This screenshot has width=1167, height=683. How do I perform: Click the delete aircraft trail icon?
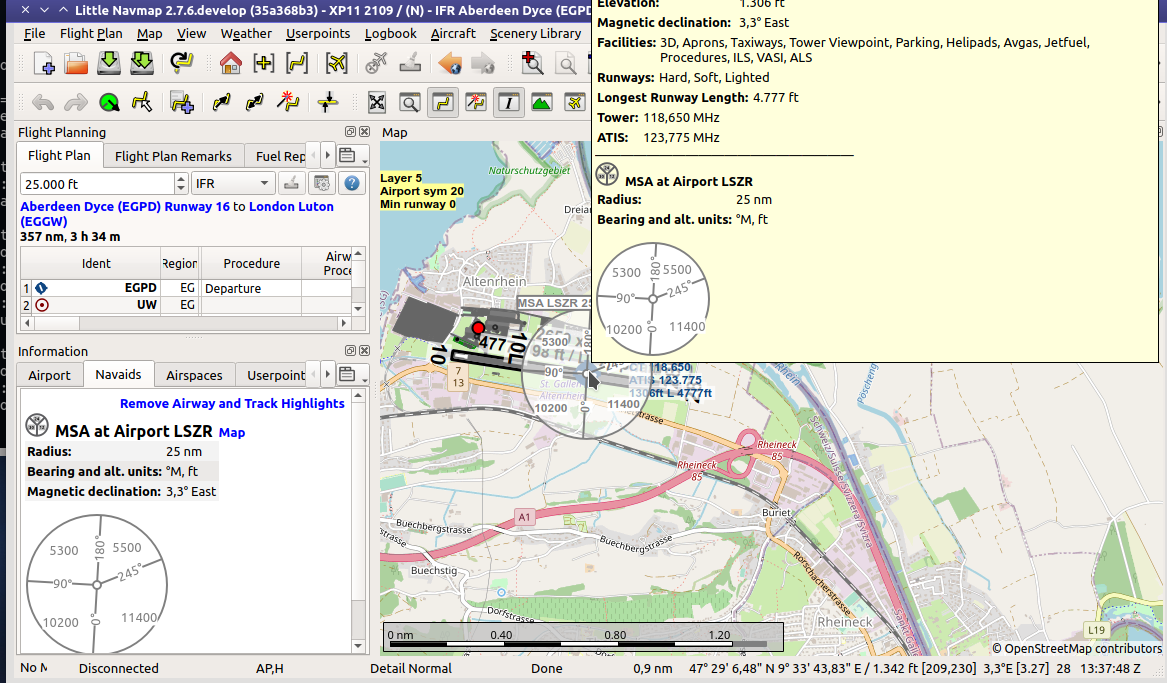click(x=377, y=63)
